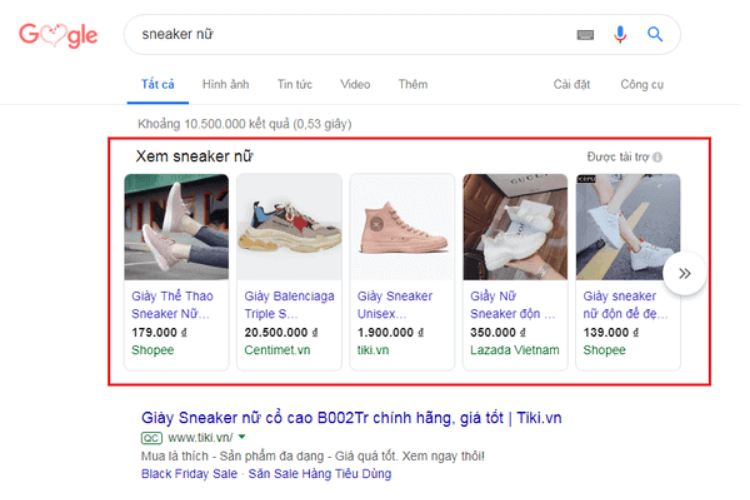
Task: Click the 1.900.000 đ price
Action: (390, 333)
